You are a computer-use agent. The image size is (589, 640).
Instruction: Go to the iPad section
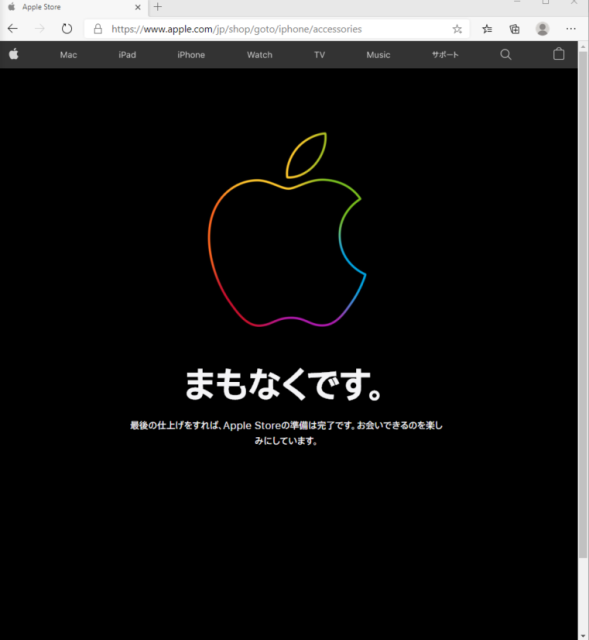coord(127,55)
